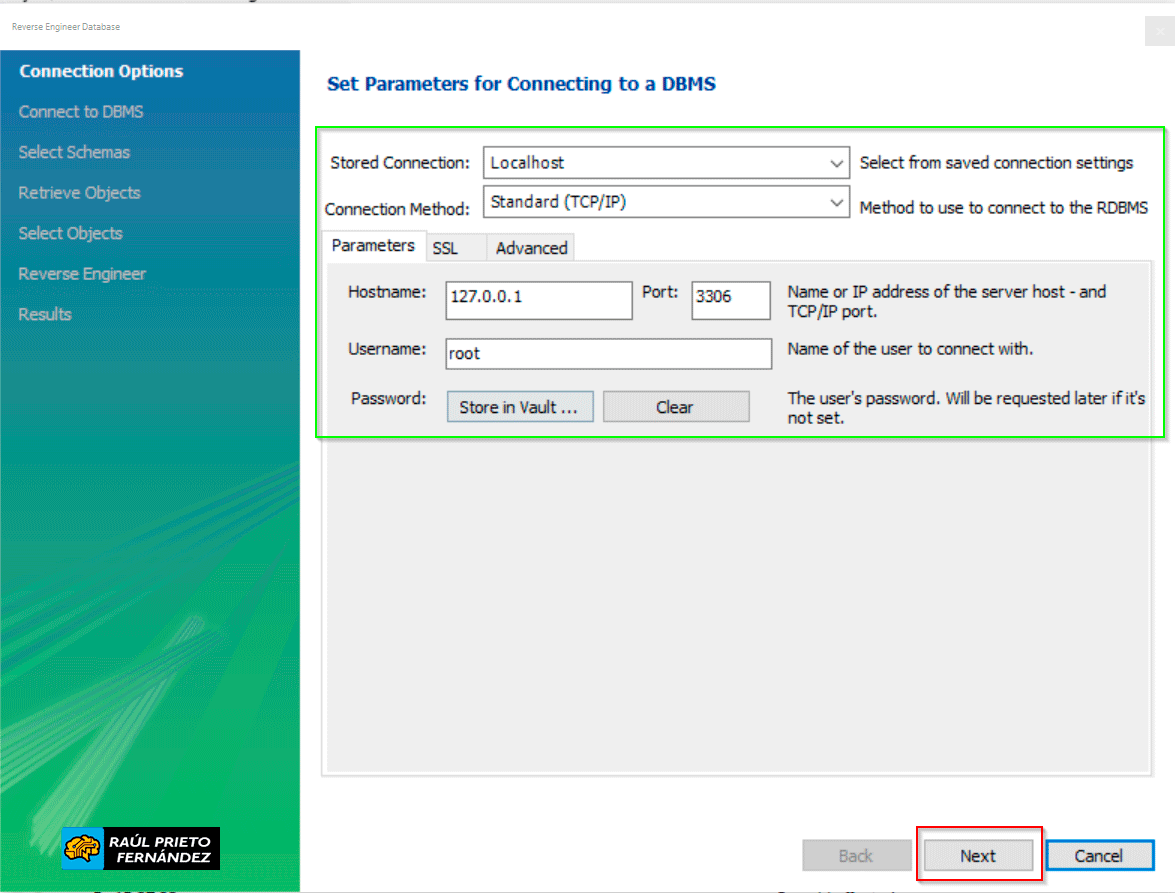Go to the Connect to DBMS step
The image size is (1175, 893).
[81, 112]
